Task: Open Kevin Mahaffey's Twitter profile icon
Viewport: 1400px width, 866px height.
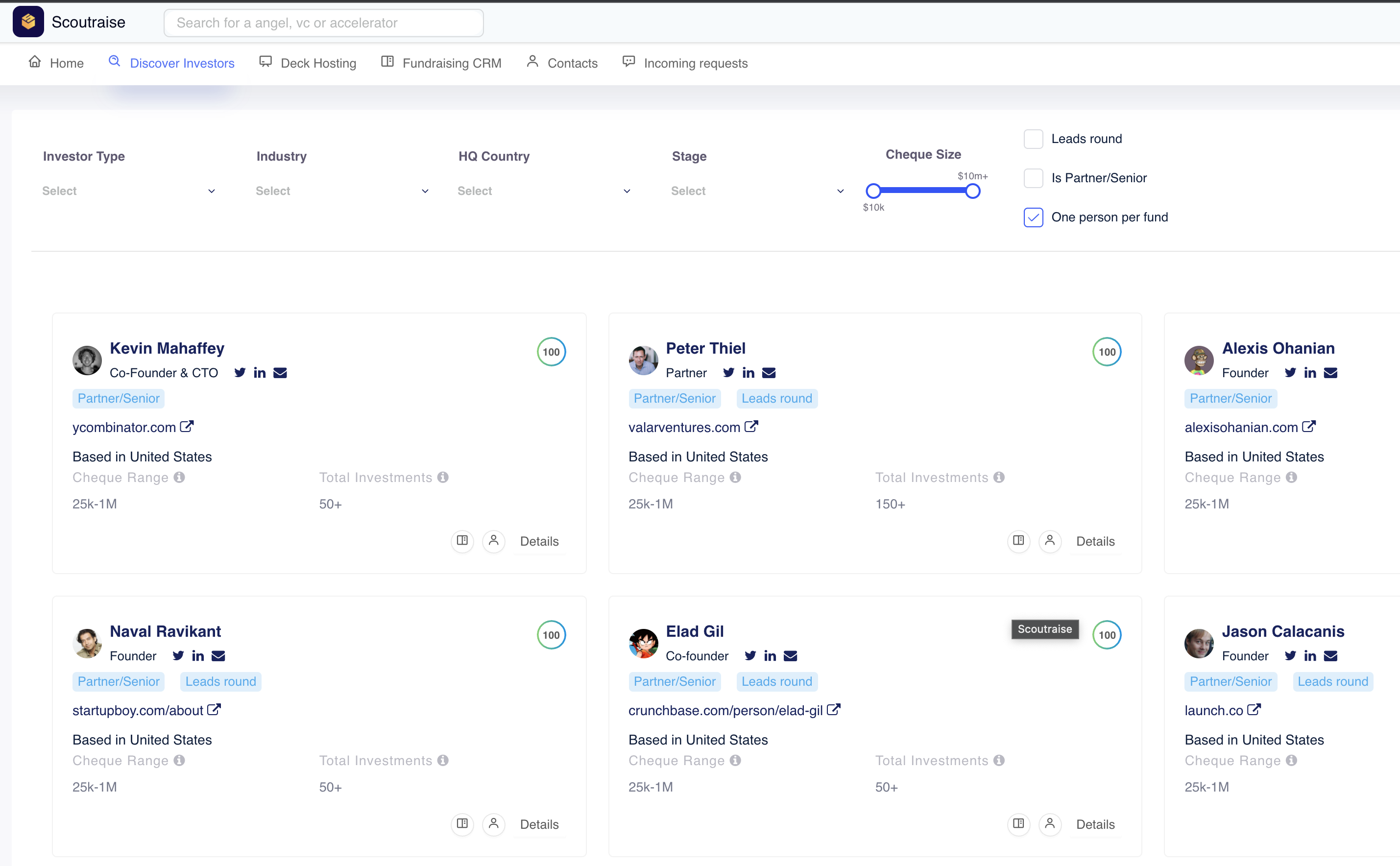Action: coord(240,373)
